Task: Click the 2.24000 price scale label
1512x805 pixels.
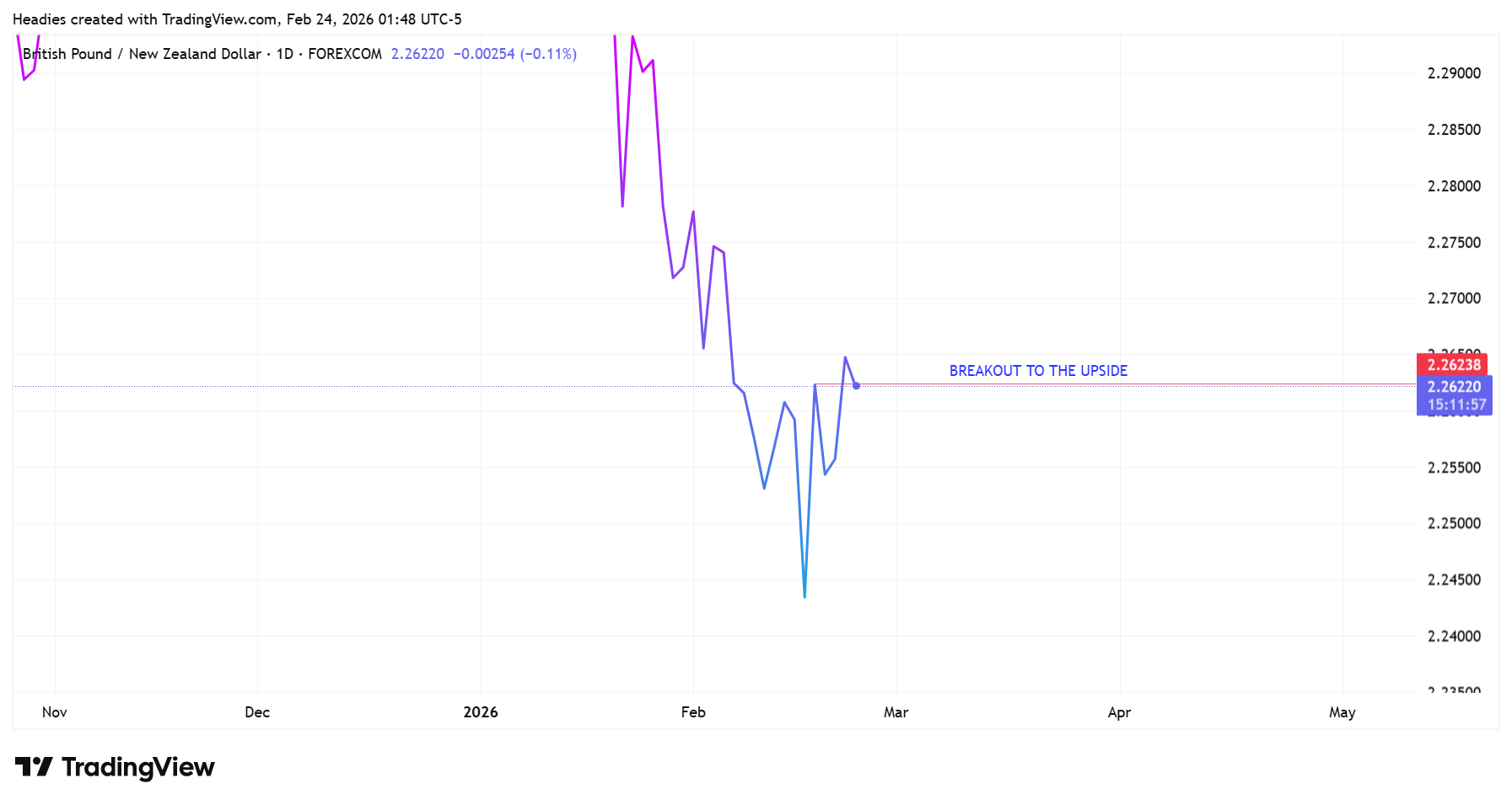Action: coord(1454,636)
